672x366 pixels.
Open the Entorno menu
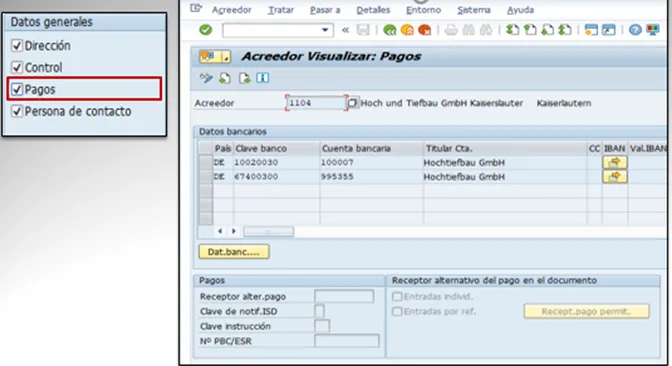click(423, 10)
